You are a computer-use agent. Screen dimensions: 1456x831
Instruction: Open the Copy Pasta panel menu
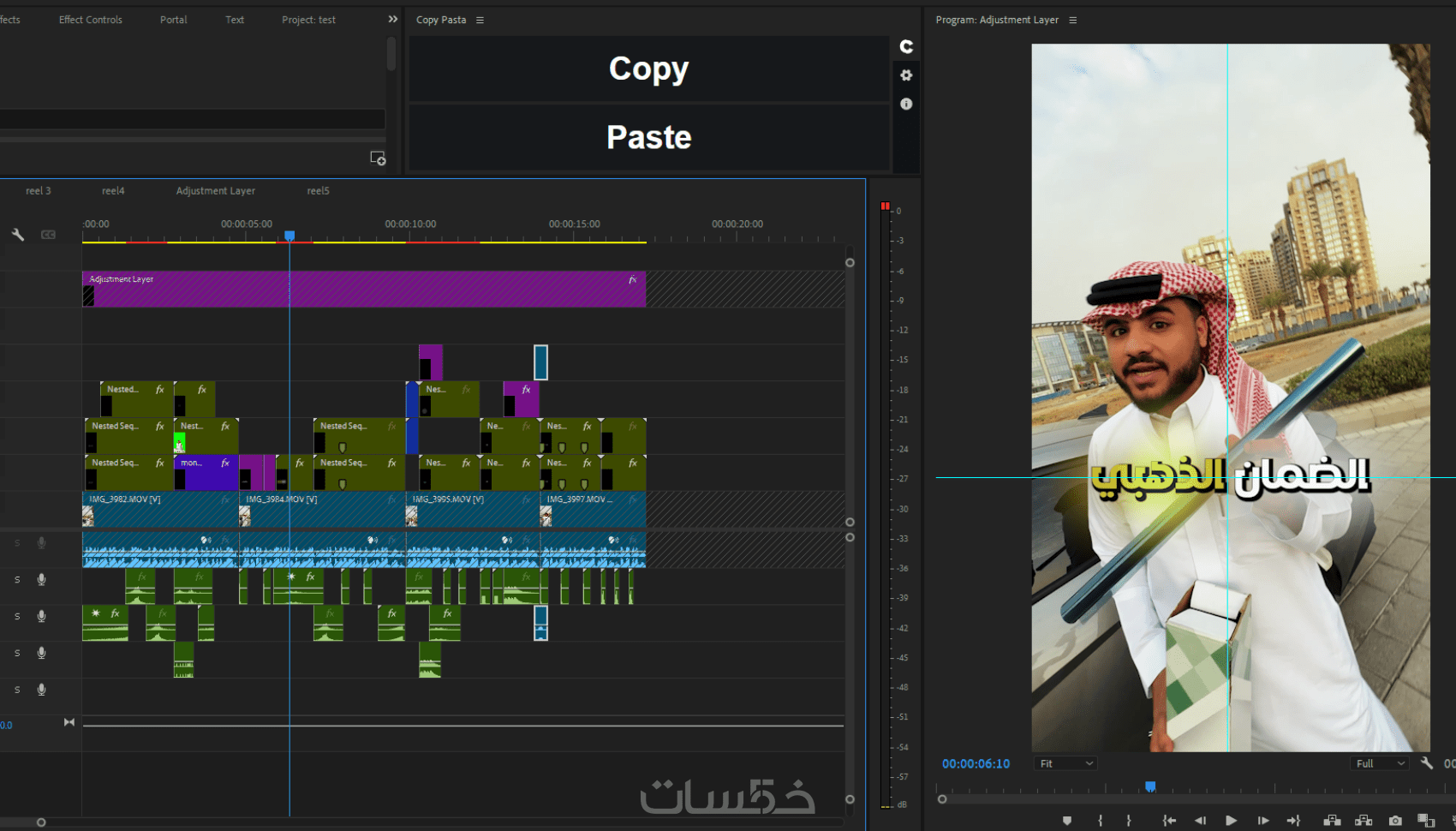pos(480,20)
